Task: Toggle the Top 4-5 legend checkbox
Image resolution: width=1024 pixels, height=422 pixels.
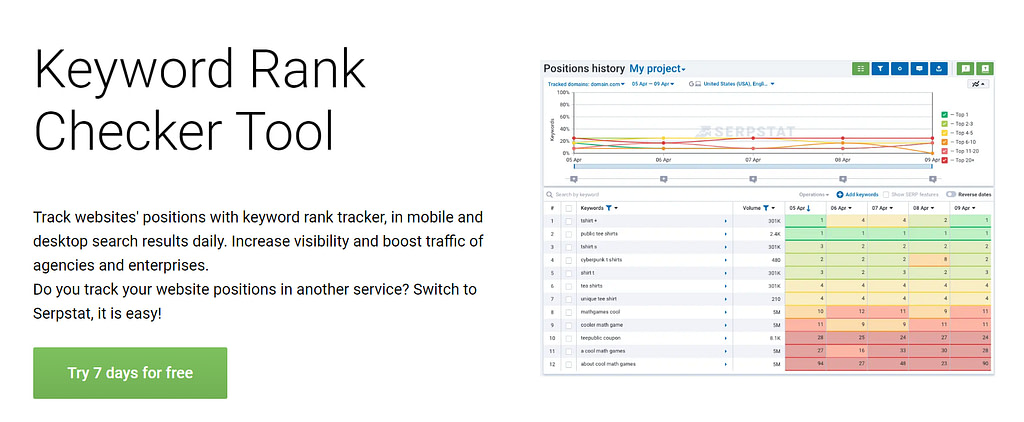Action: pos(944,133)
